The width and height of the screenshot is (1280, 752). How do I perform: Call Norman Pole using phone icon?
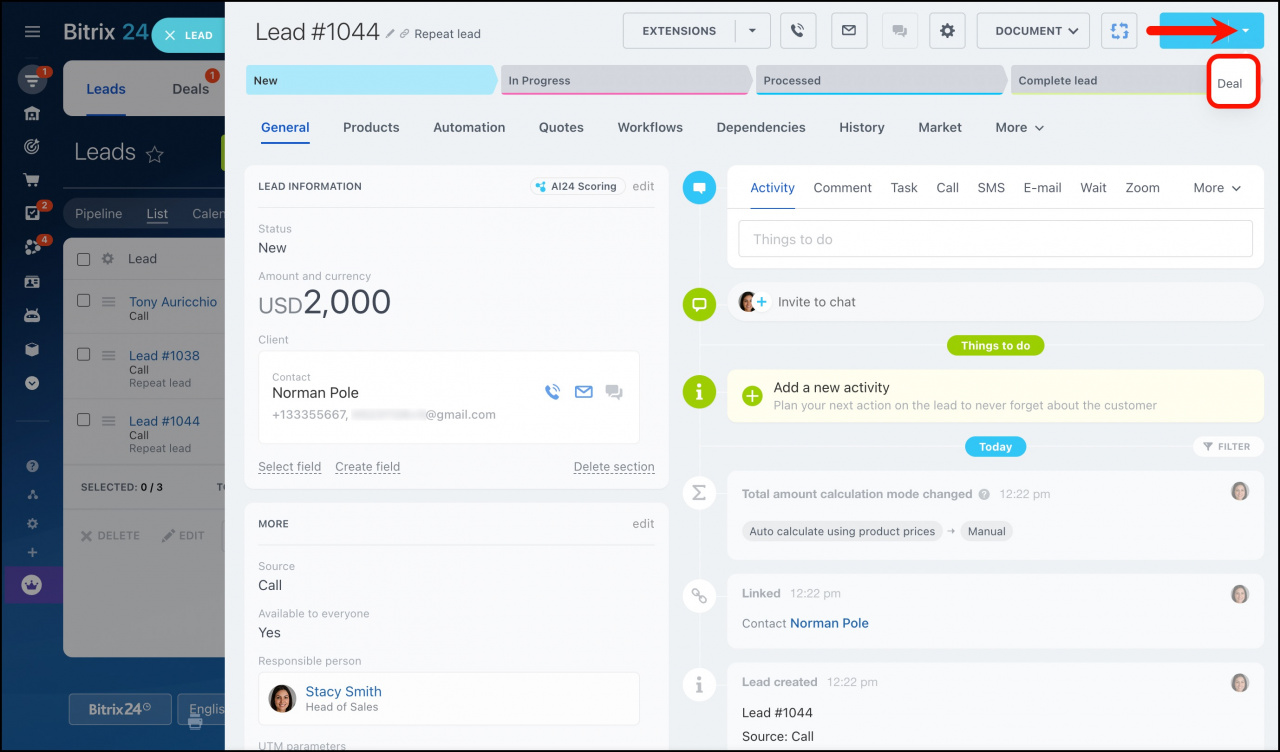(x=552, y=392)
